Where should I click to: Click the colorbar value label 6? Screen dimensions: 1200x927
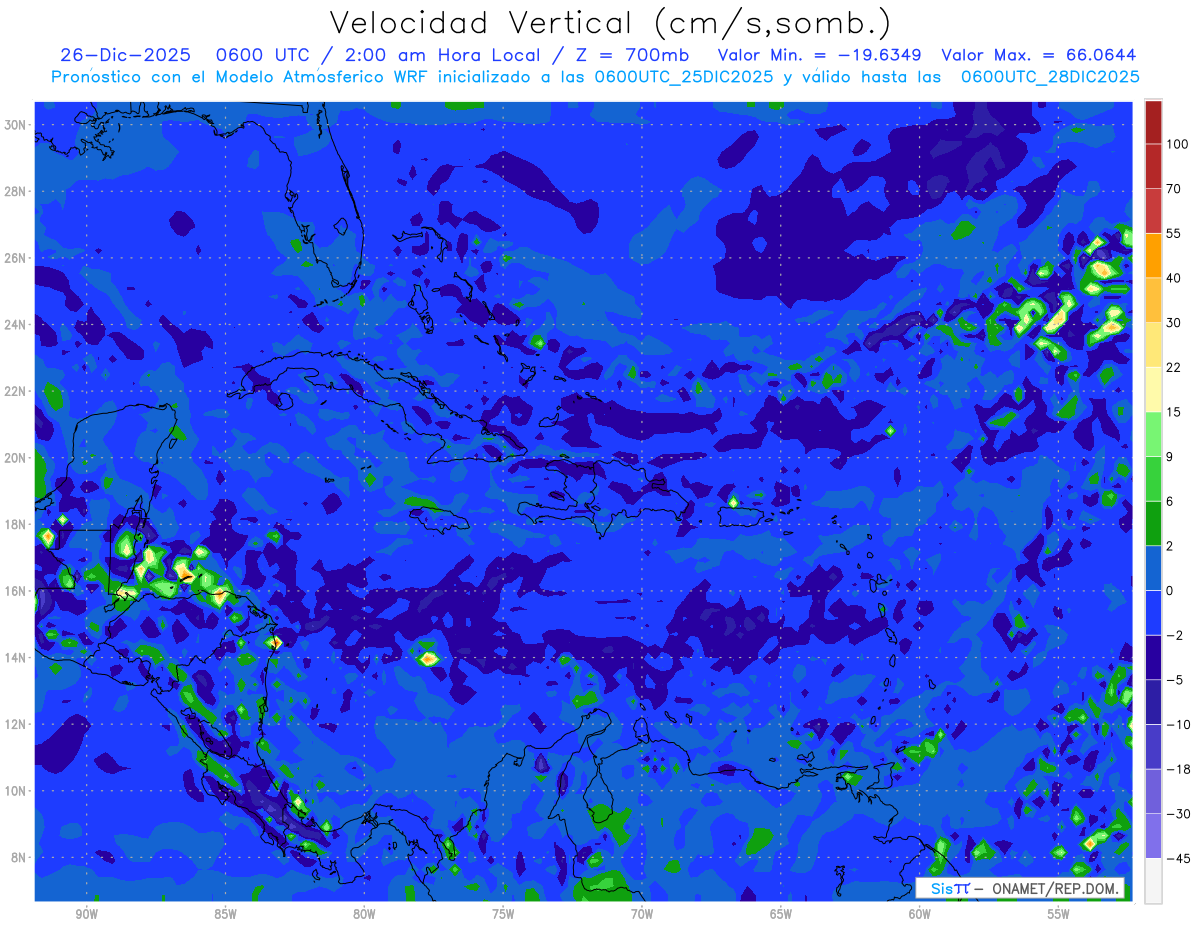point(1170,501)
